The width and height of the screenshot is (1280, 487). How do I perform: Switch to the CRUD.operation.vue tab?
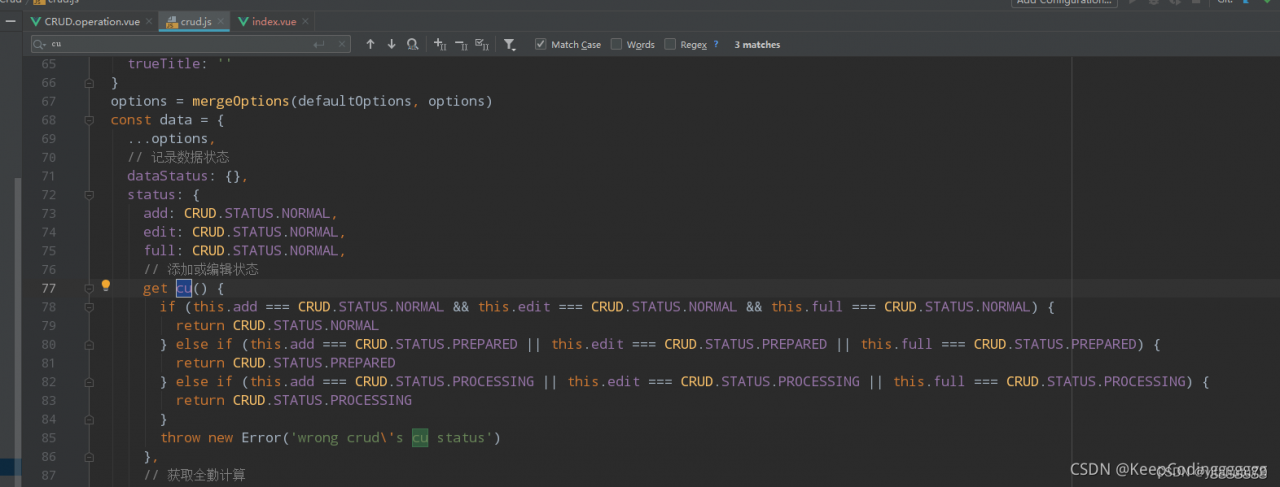91,21
